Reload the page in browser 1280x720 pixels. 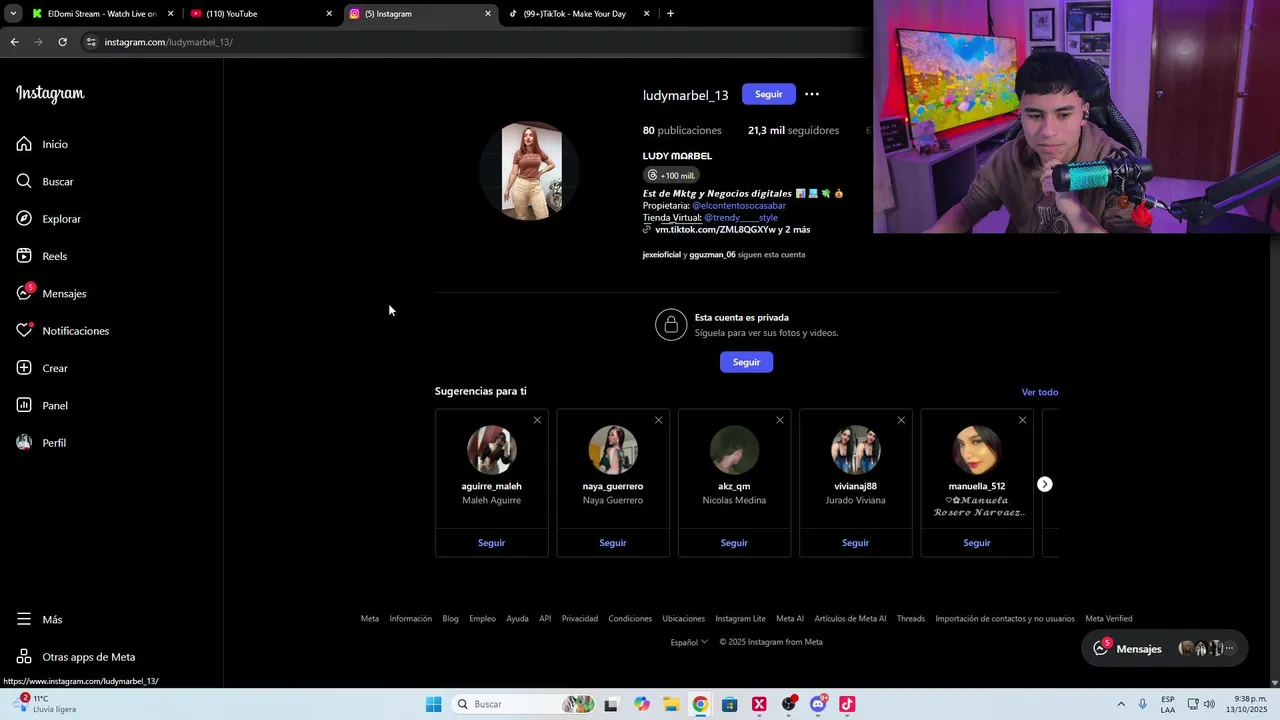click(62, 42)
